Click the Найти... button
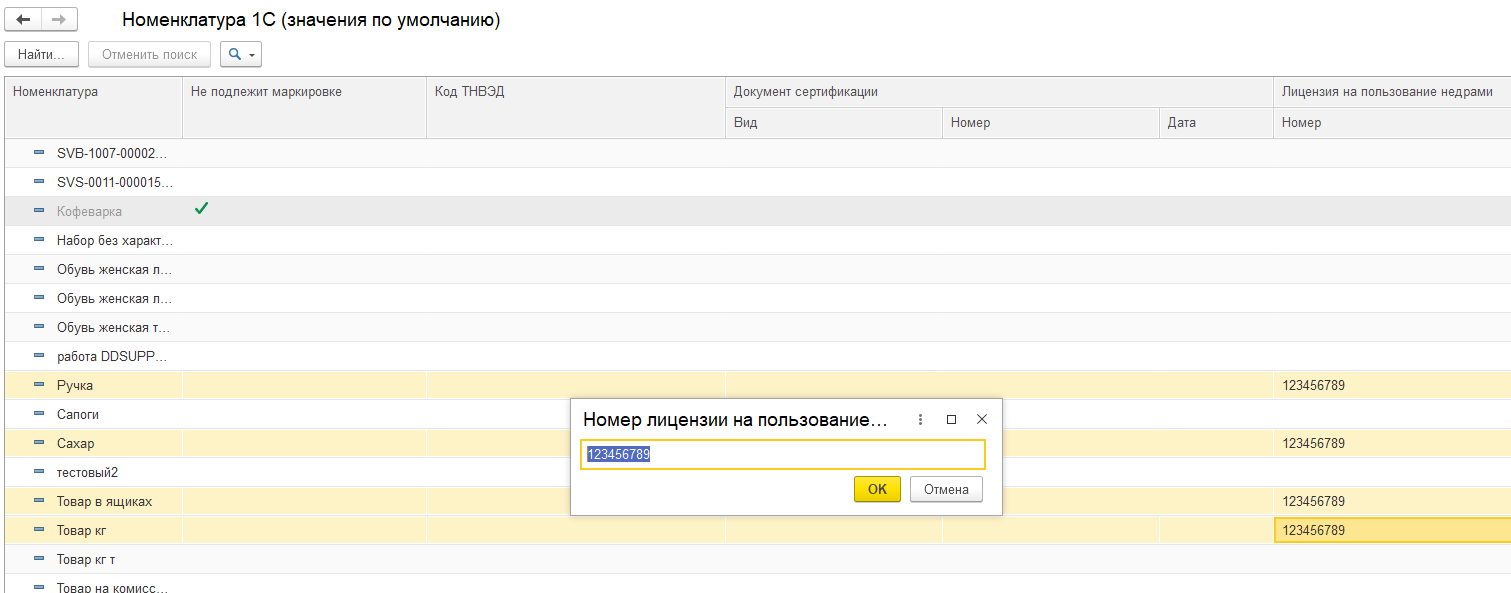Image resolution: width=1511 pixels, height=593 pixels. pos(41,54)
